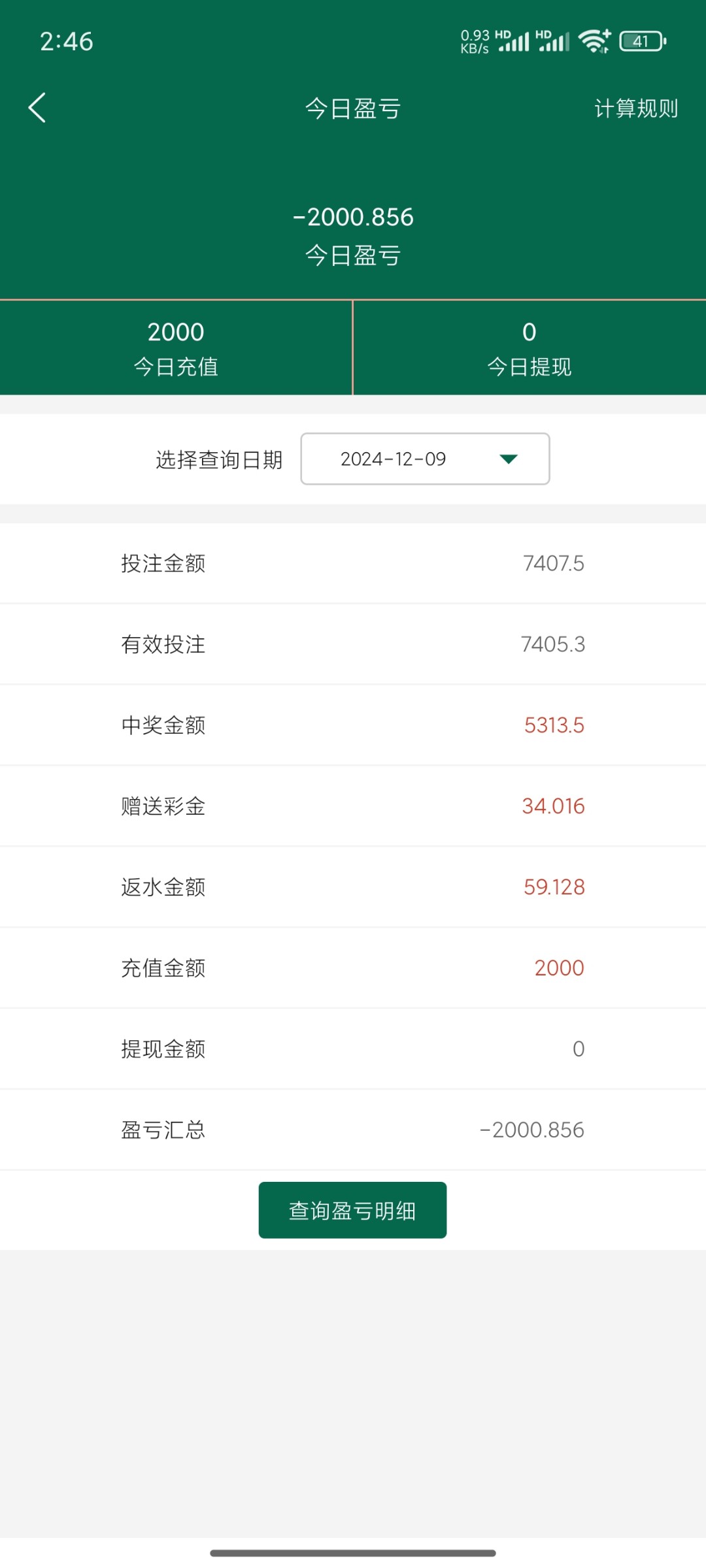
Task: Tap the 有效投注 row
Action: (x=353, y=644)
